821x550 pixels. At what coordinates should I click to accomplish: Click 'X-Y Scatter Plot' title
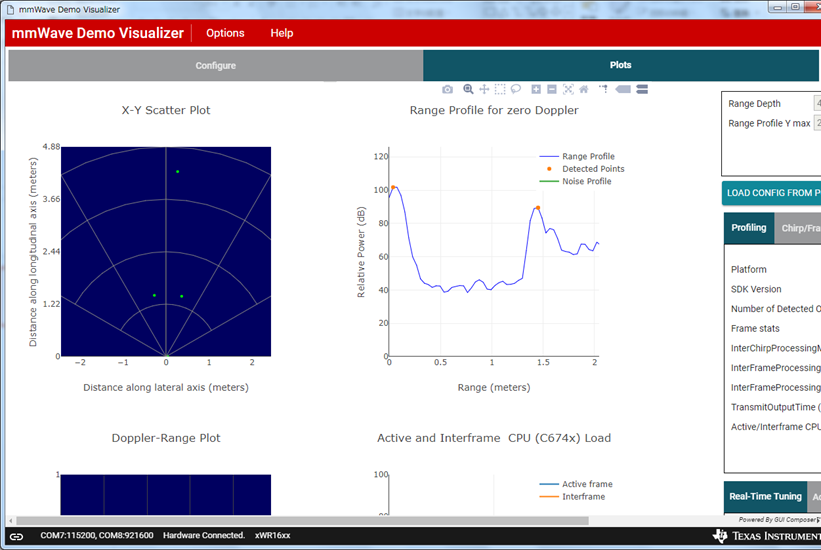166,110
